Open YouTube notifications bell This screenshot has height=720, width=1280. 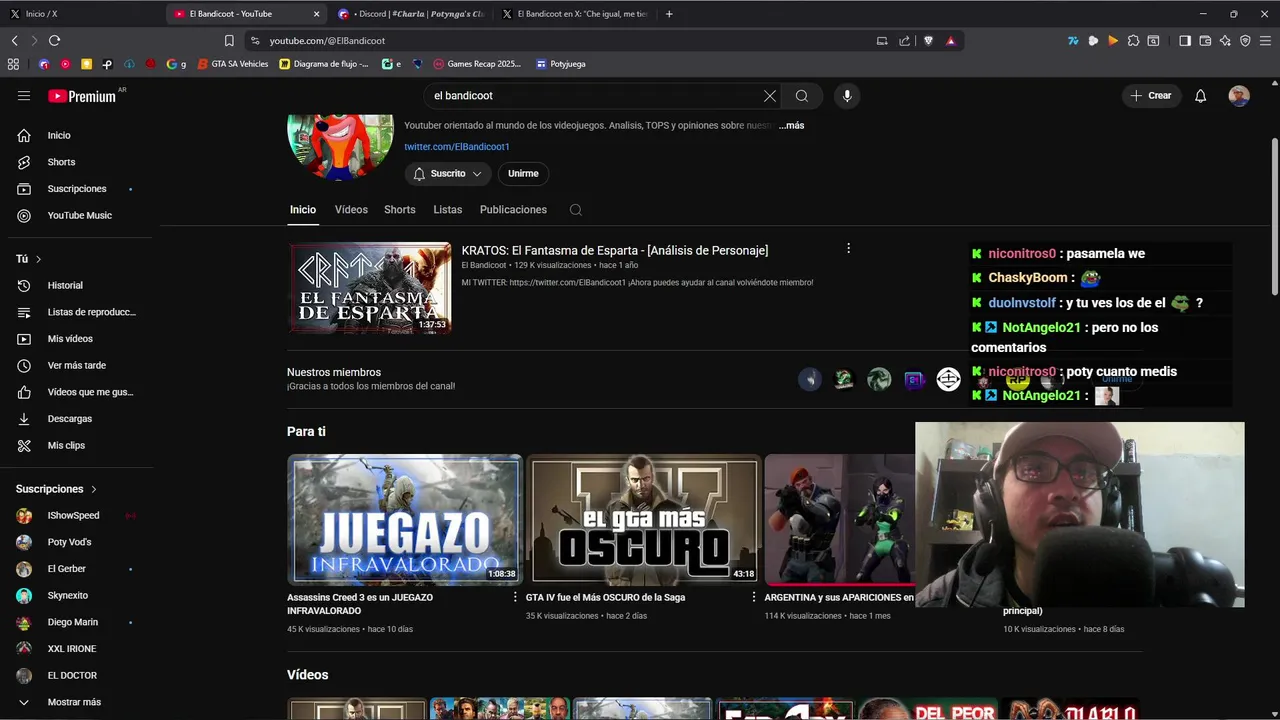pyautogui.click(x=1201, y=96)
